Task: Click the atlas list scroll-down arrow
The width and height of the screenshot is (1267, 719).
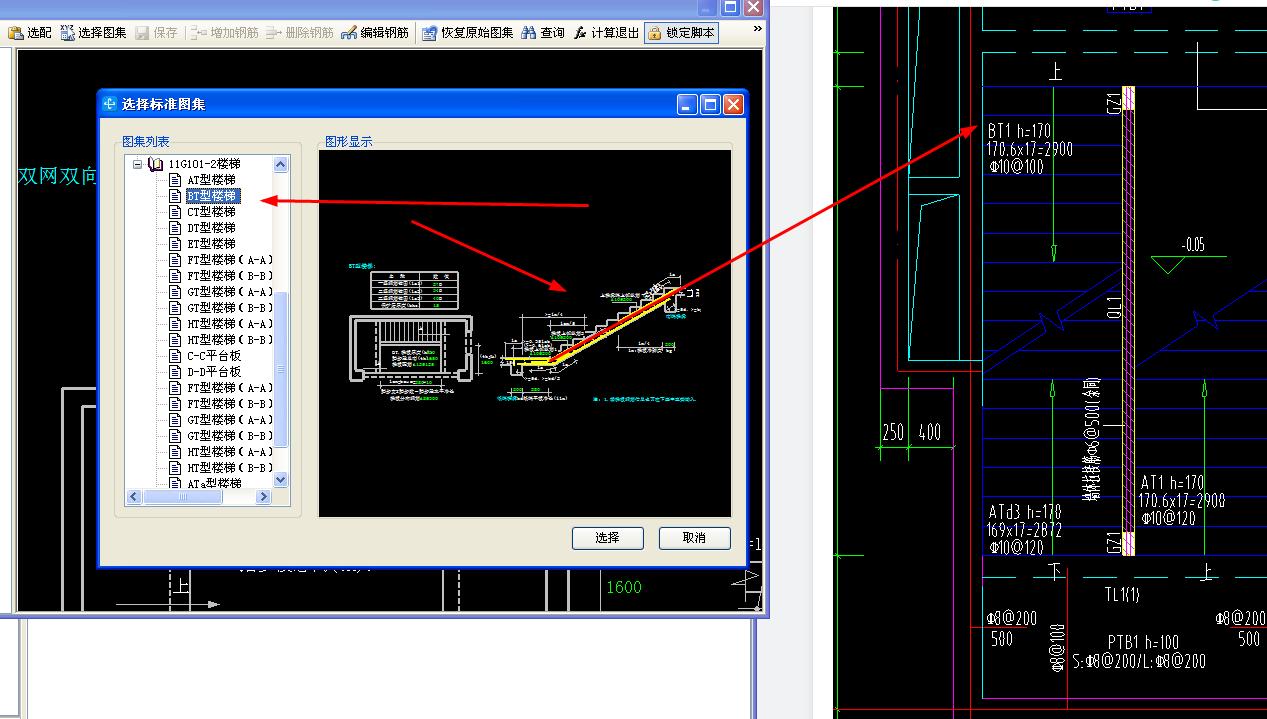Action: click(281, 480)
